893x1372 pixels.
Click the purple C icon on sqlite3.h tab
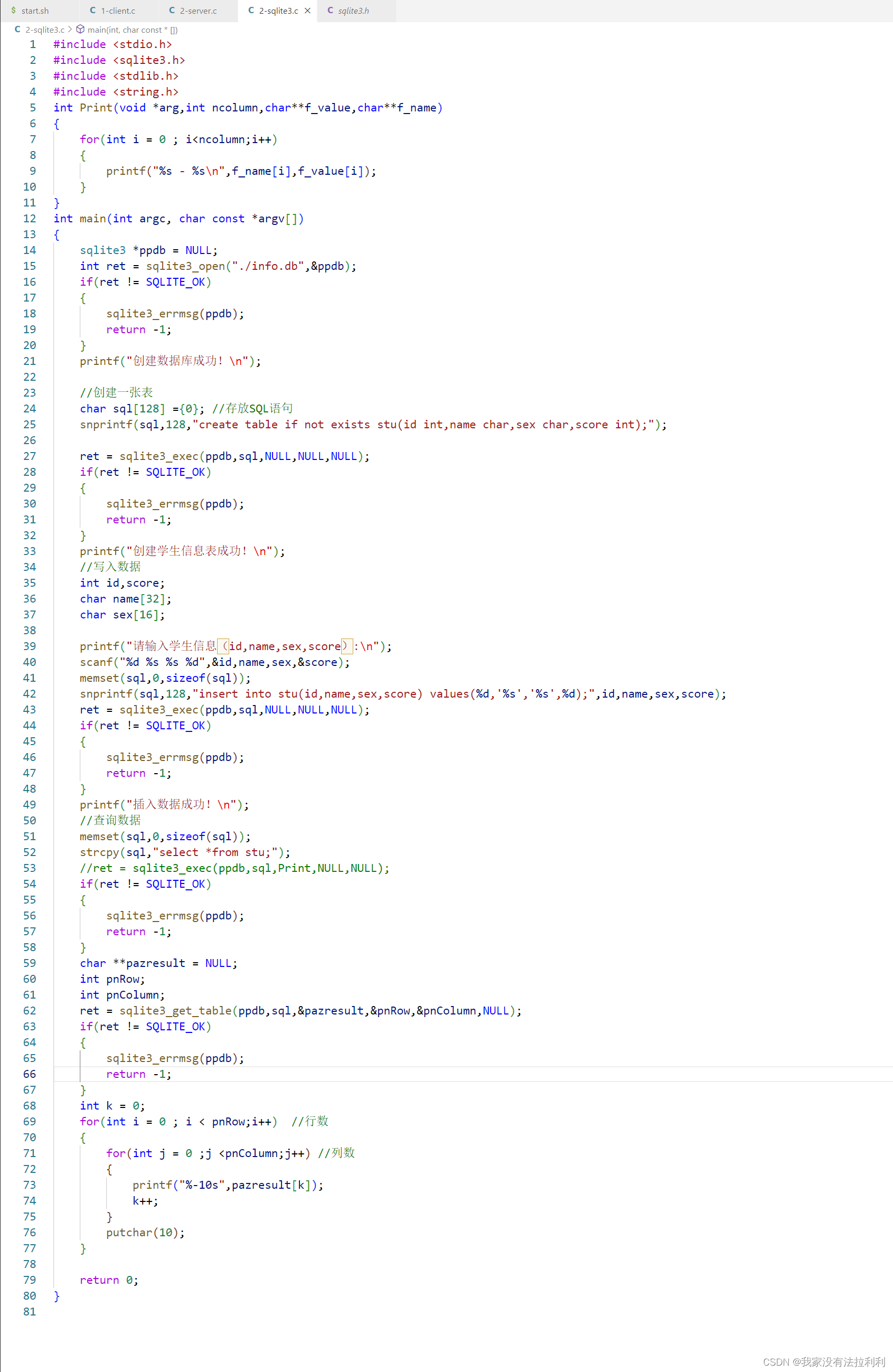click(x=330, y=11)
